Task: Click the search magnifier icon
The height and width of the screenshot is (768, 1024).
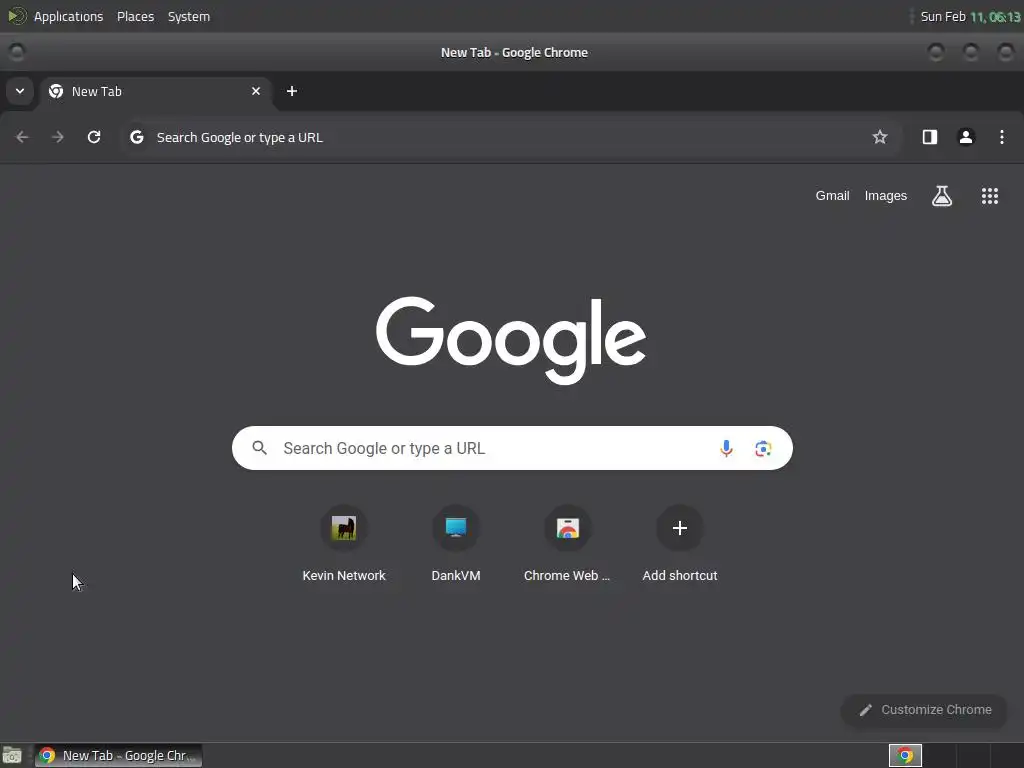Action: (259, 449)
